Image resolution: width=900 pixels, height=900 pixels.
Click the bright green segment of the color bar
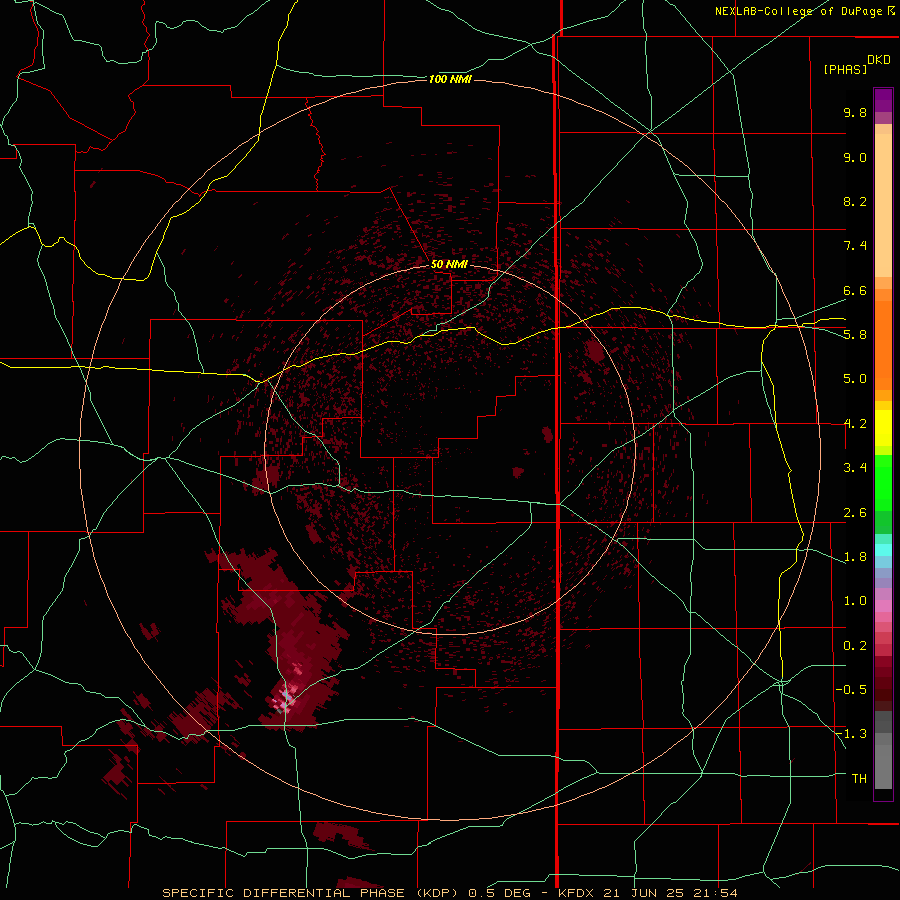pyautogui.click(x=883, y=482)
